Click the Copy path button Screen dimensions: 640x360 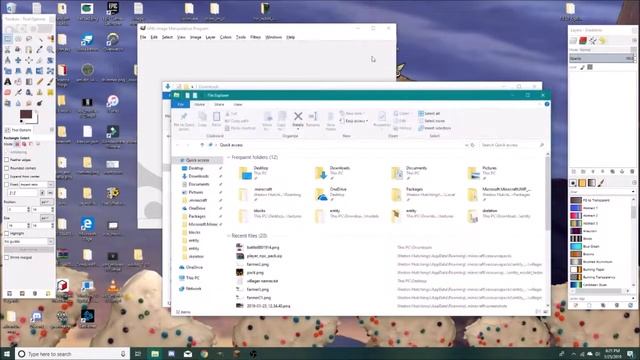[x=237, y=121]
